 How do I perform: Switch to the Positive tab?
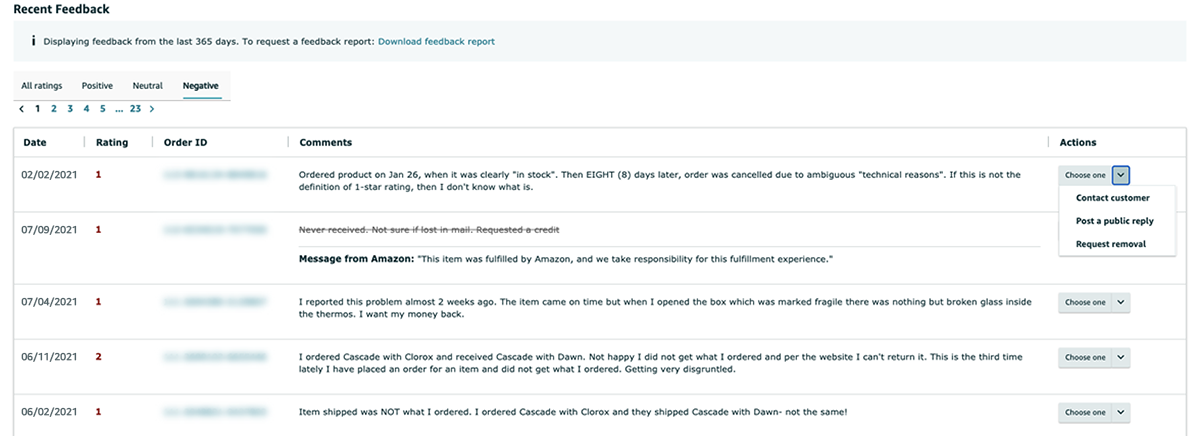coord(97,86)
